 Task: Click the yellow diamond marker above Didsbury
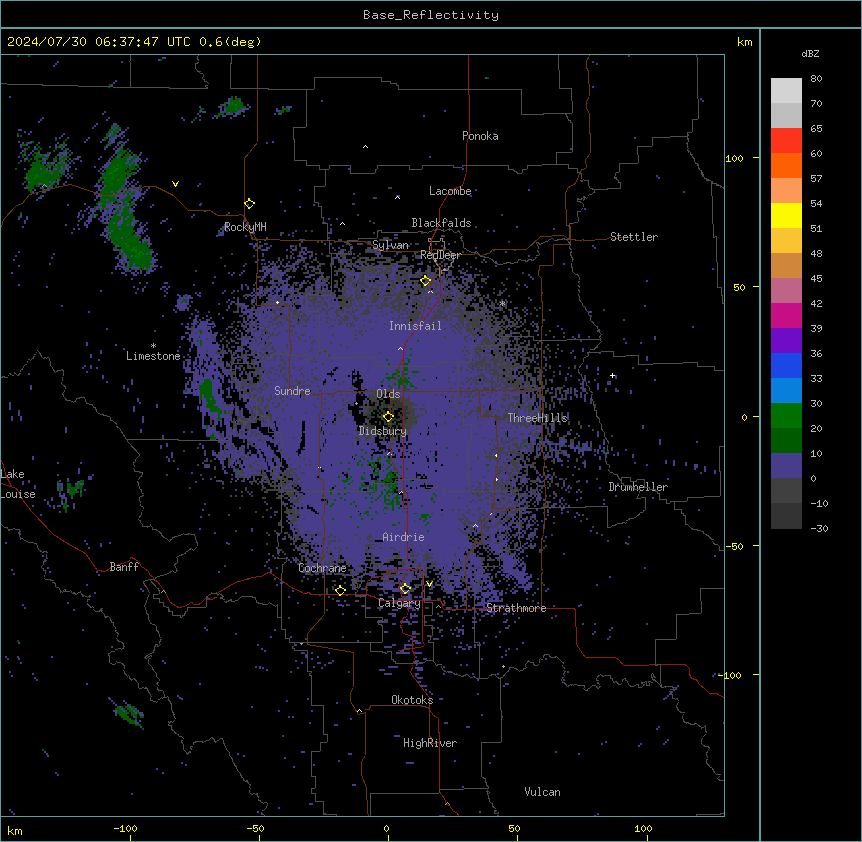(x=388, y=416)
